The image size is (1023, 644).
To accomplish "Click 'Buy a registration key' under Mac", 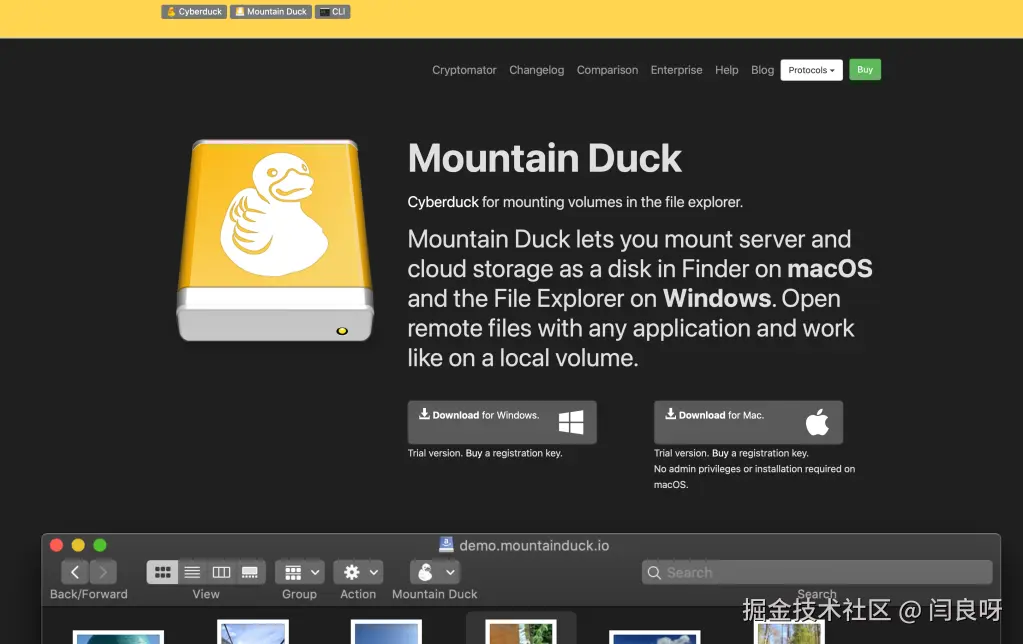I will pos(760,453).
